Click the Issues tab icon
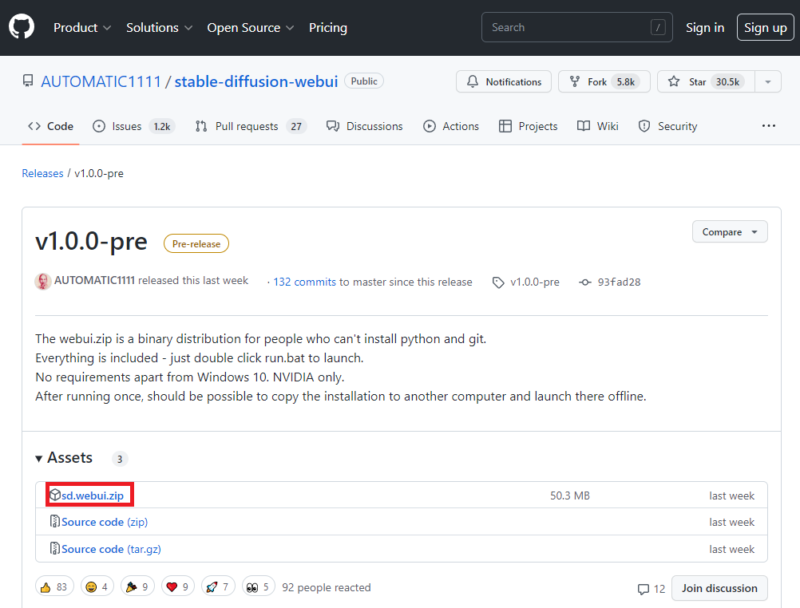 click(100, 126)
